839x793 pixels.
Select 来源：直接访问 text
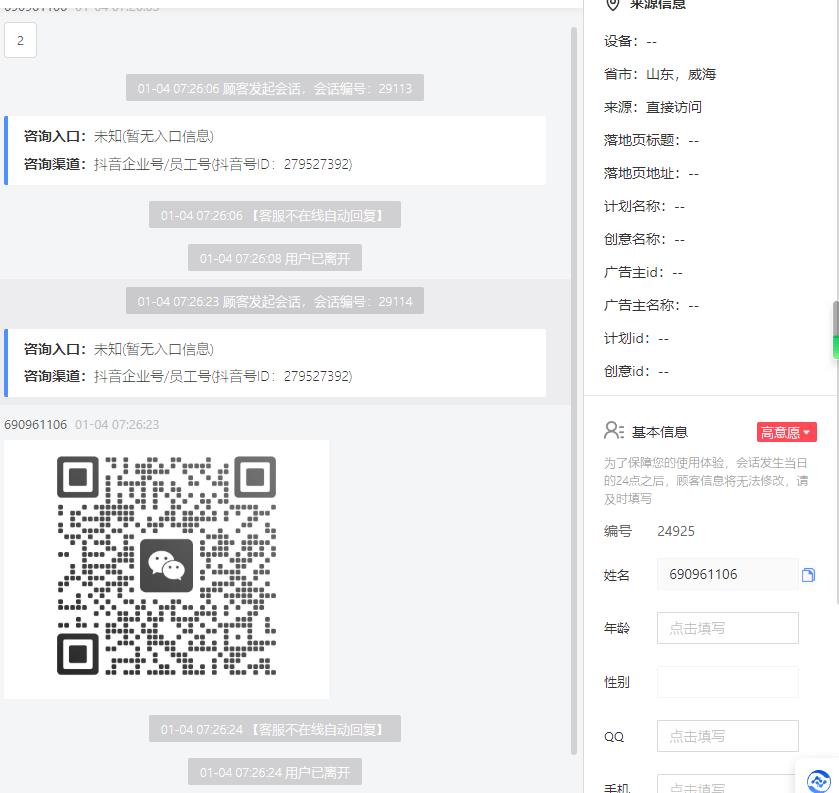click(x=653, y=107)
